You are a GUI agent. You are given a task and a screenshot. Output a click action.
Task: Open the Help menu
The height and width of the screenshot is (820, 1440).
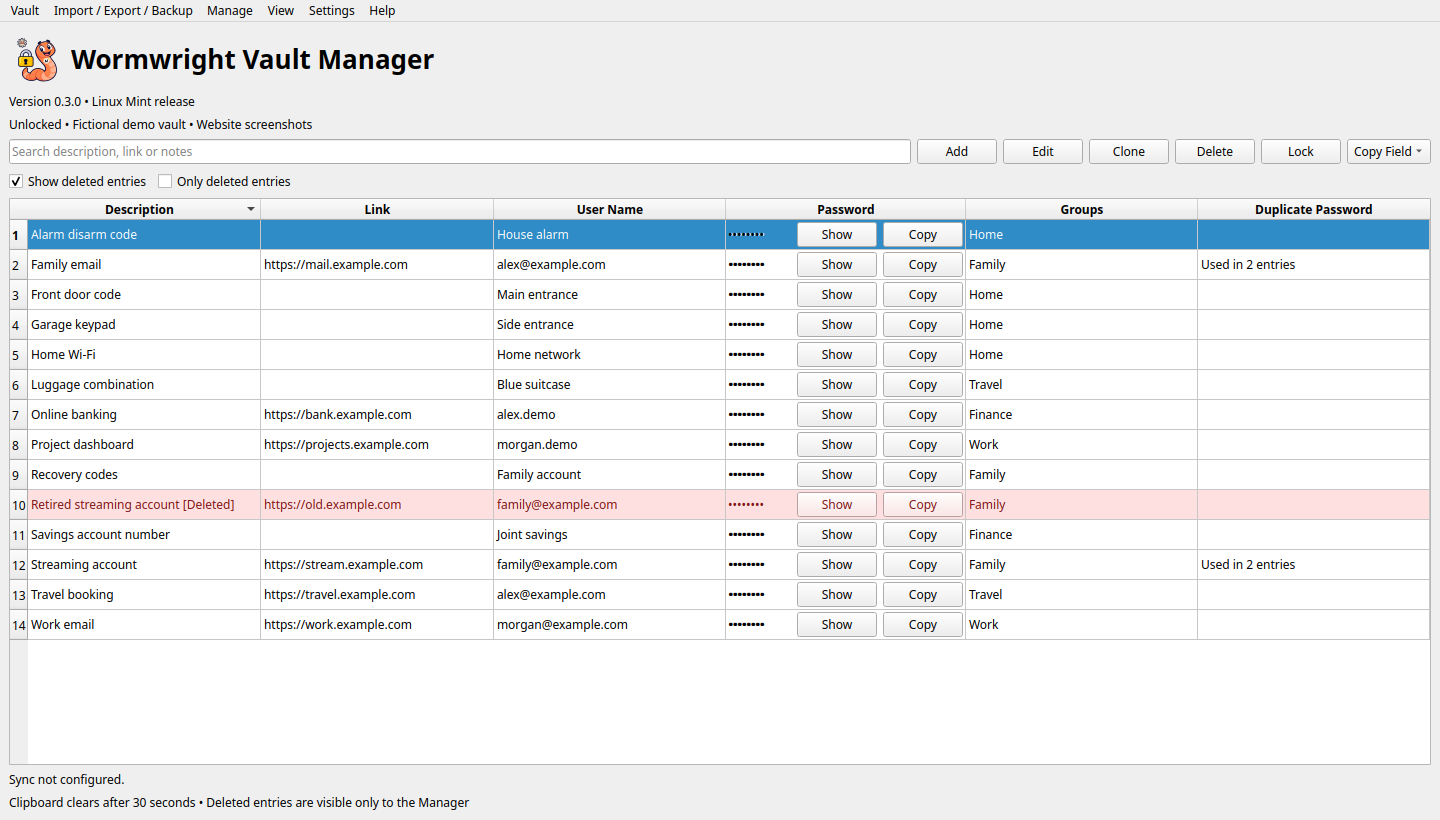point(382,11)
